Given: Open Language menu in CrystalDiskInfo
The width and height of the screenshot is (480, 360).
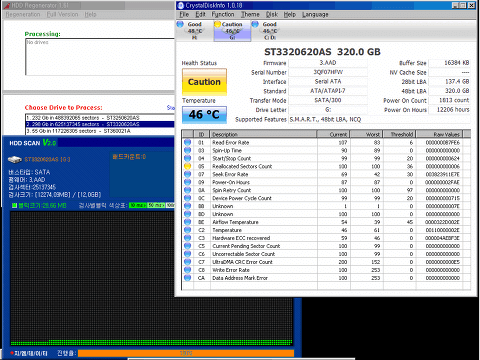Looking at the screenshot, I should [315, 14].
